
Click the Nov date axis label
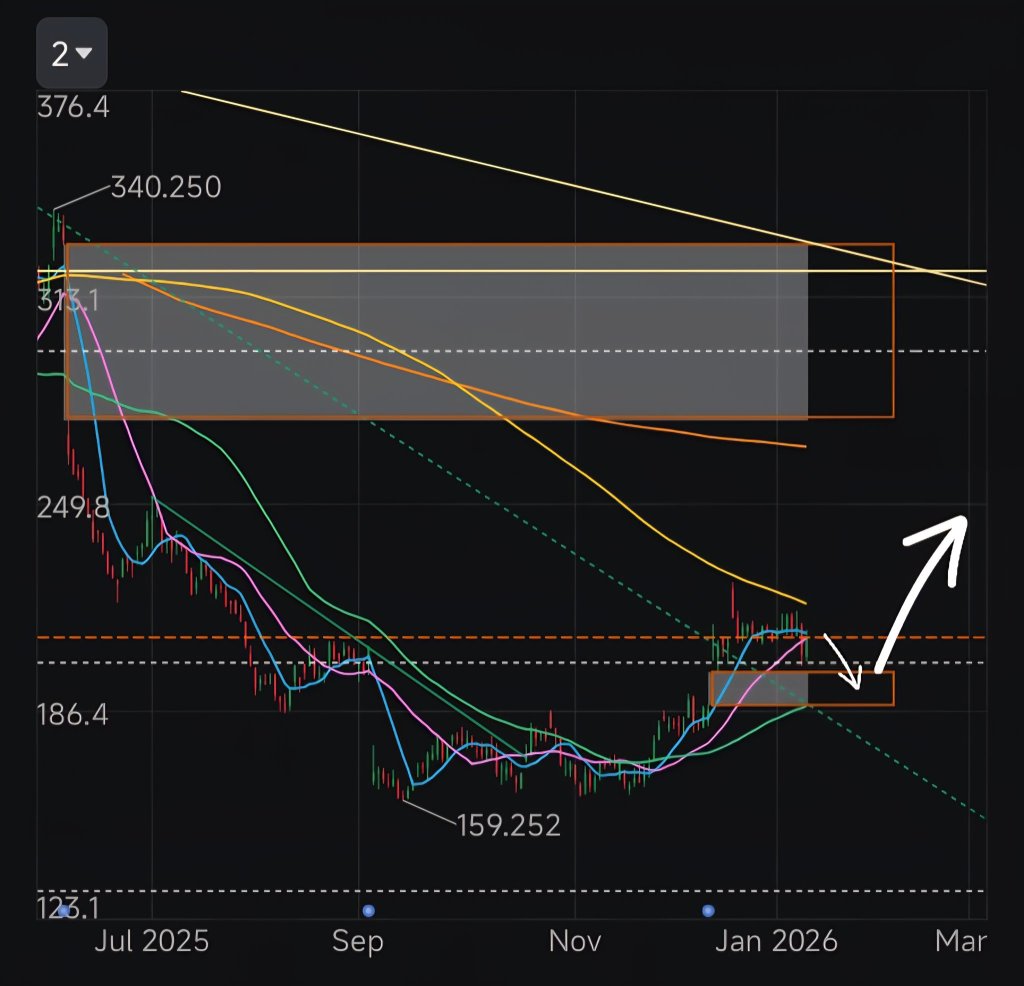[x=575, y=942]
